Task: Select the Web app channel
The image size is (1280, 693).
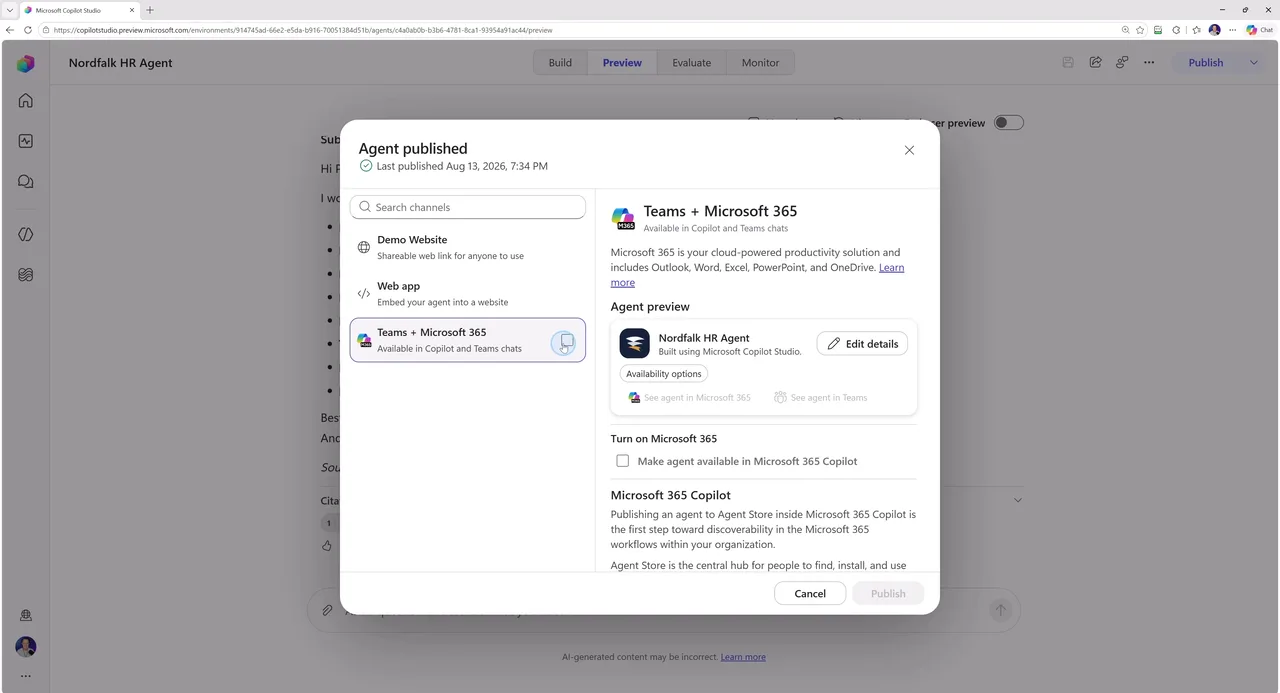Action: (x=467, y=293)
